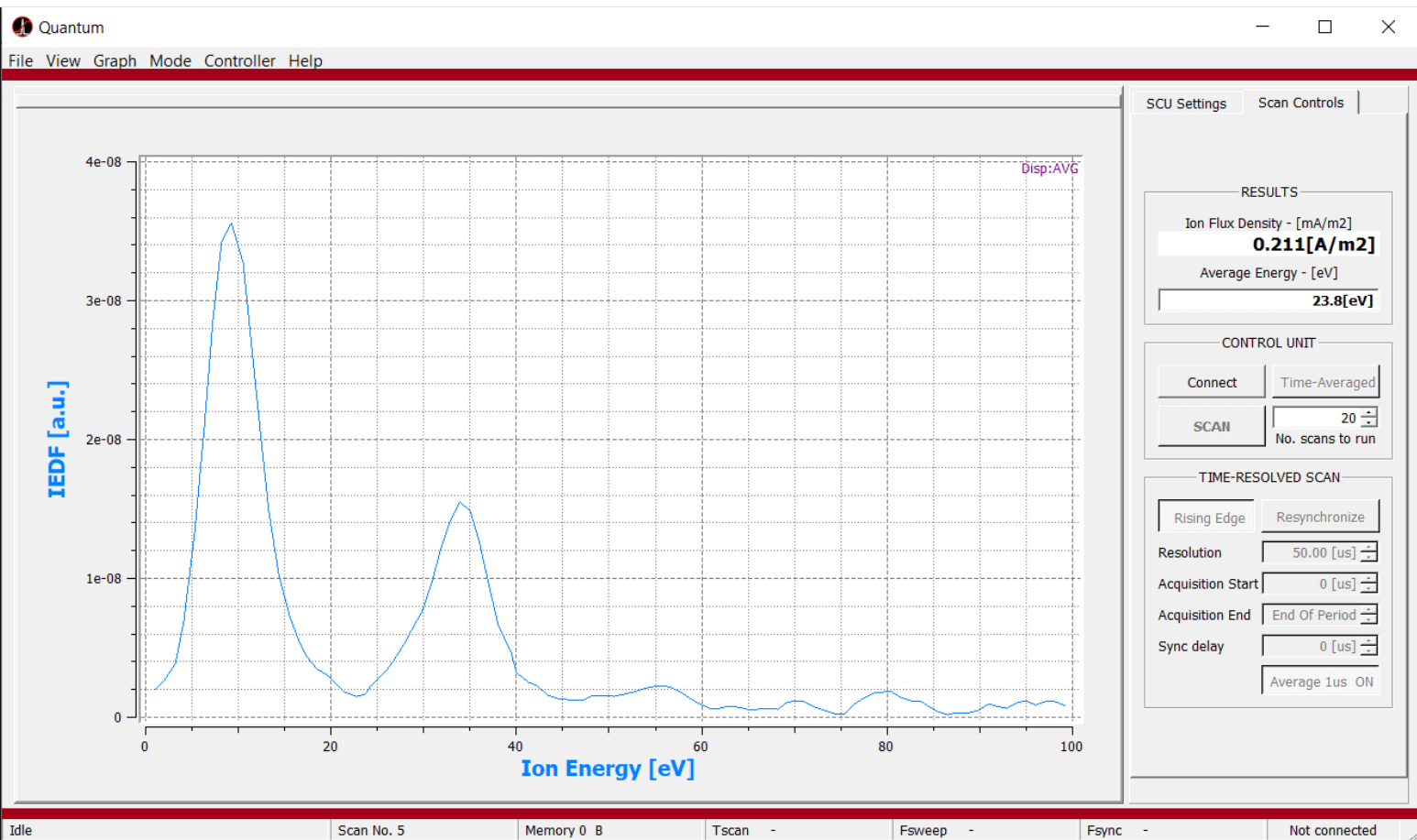Viewport: 1417px width, 840px height.
Task: Click the Resolution value spinner
Action: 1311,552
